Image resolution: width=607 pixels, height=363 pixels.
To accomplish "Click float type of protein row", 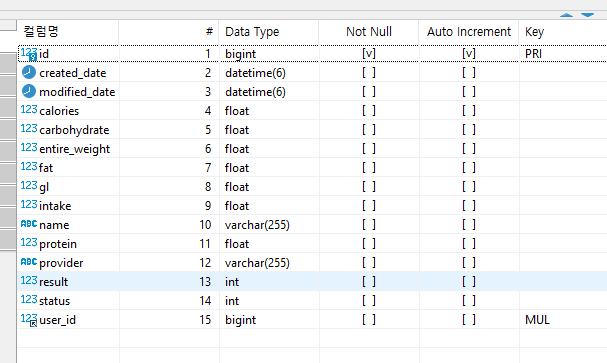I will pos(237,243).
